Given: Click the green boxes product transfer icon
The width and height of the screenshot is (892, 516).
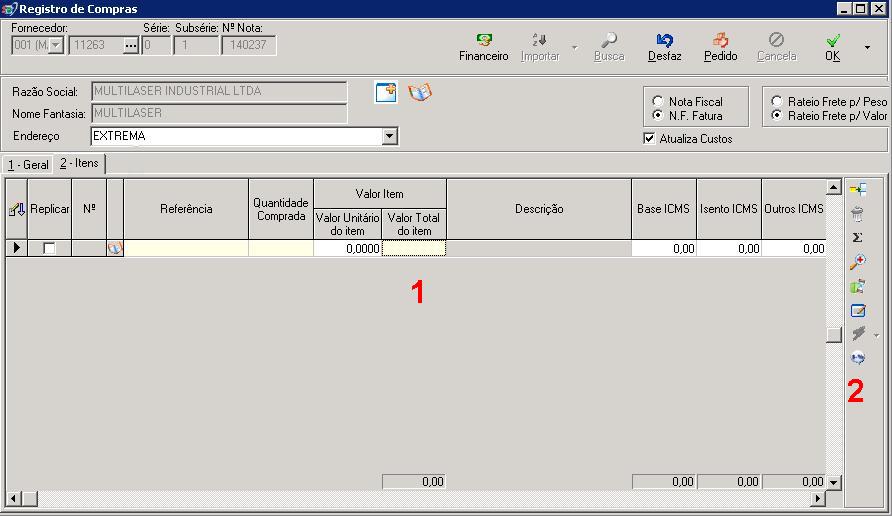Looking at the screenshot, I should [858, 286].
